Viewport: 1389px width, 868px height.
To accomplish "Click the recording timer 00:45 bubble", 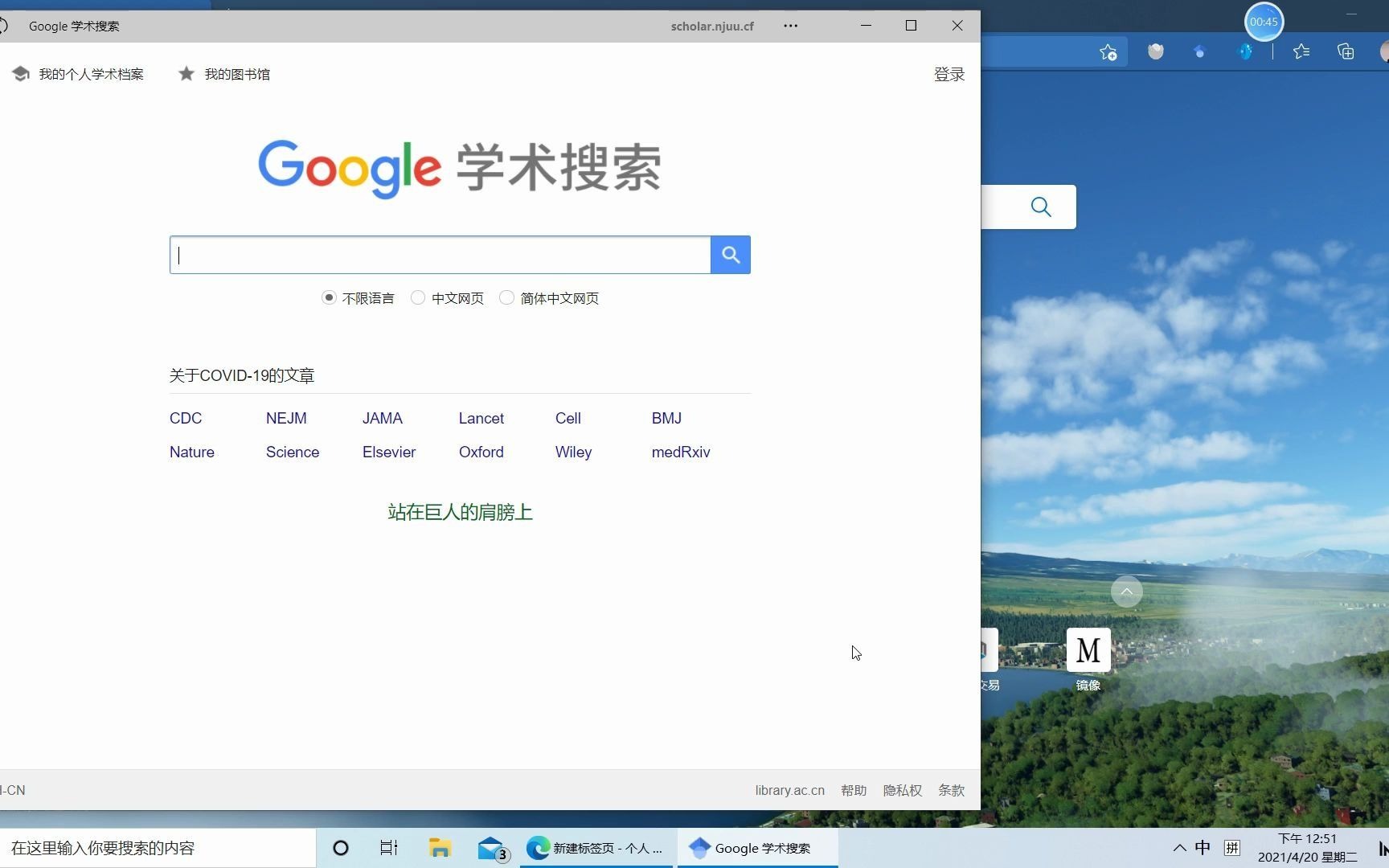I will (1264, 22).
